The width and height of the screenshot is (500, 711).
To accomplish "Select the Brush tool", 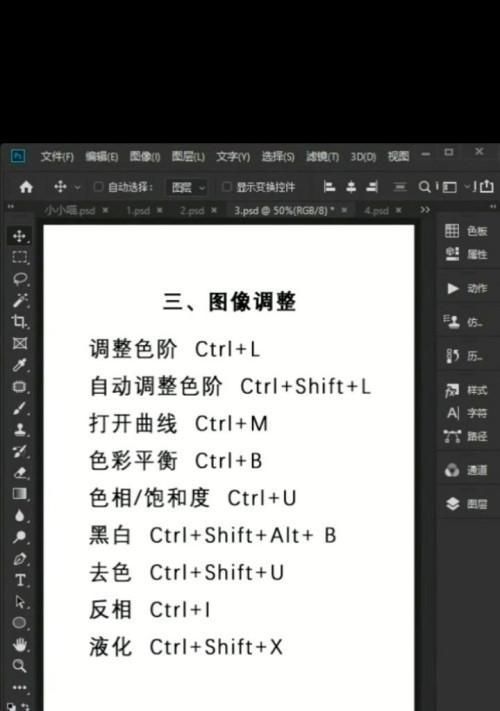I will click(x=19, y=408).
